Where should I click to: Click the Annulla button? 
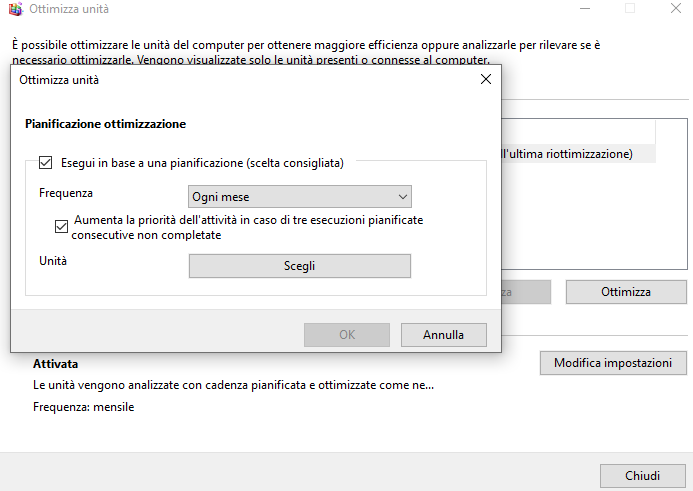(444, 335)
